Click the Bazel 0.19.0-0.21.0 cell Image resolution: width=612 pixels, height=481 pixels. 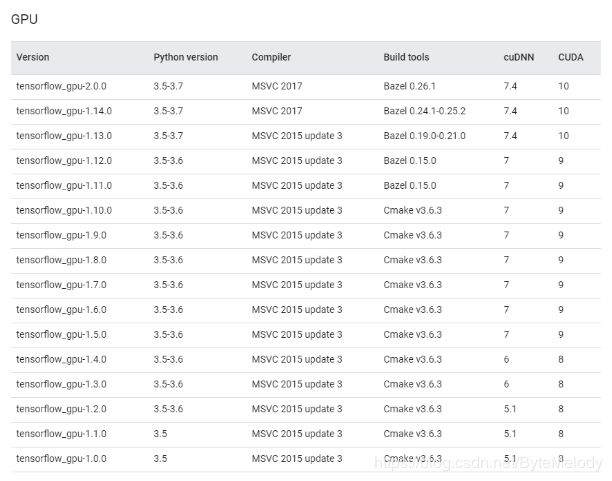pos(425,136)
